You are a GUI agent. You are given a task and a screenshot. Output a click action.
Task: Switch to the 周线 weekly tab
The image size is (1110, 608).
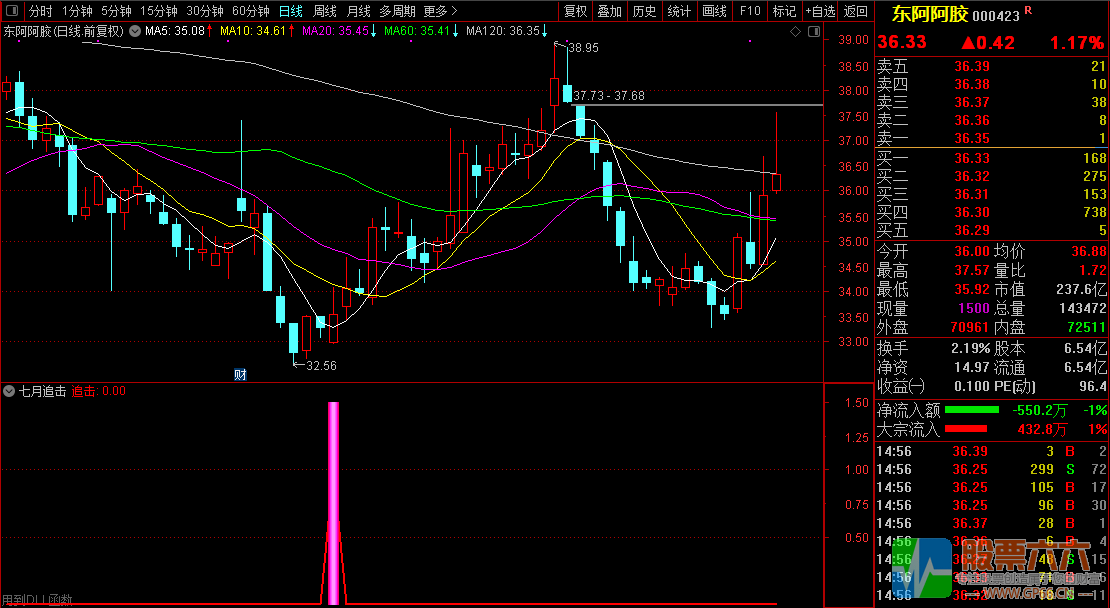pos(325,11)
